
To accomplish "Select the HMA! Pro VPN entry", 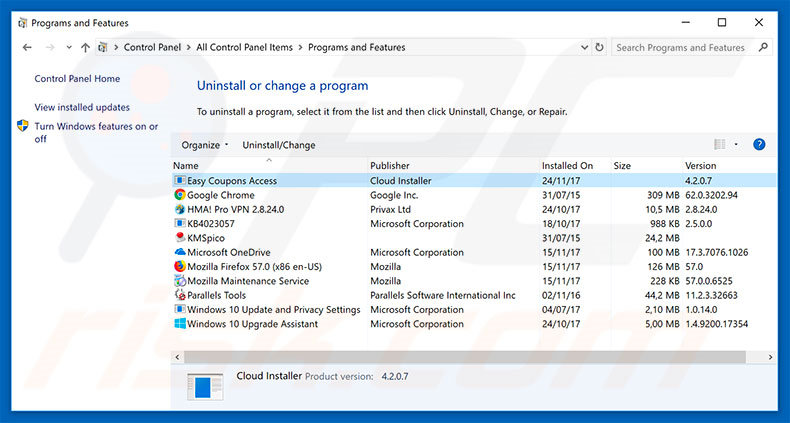I will 228,210.
